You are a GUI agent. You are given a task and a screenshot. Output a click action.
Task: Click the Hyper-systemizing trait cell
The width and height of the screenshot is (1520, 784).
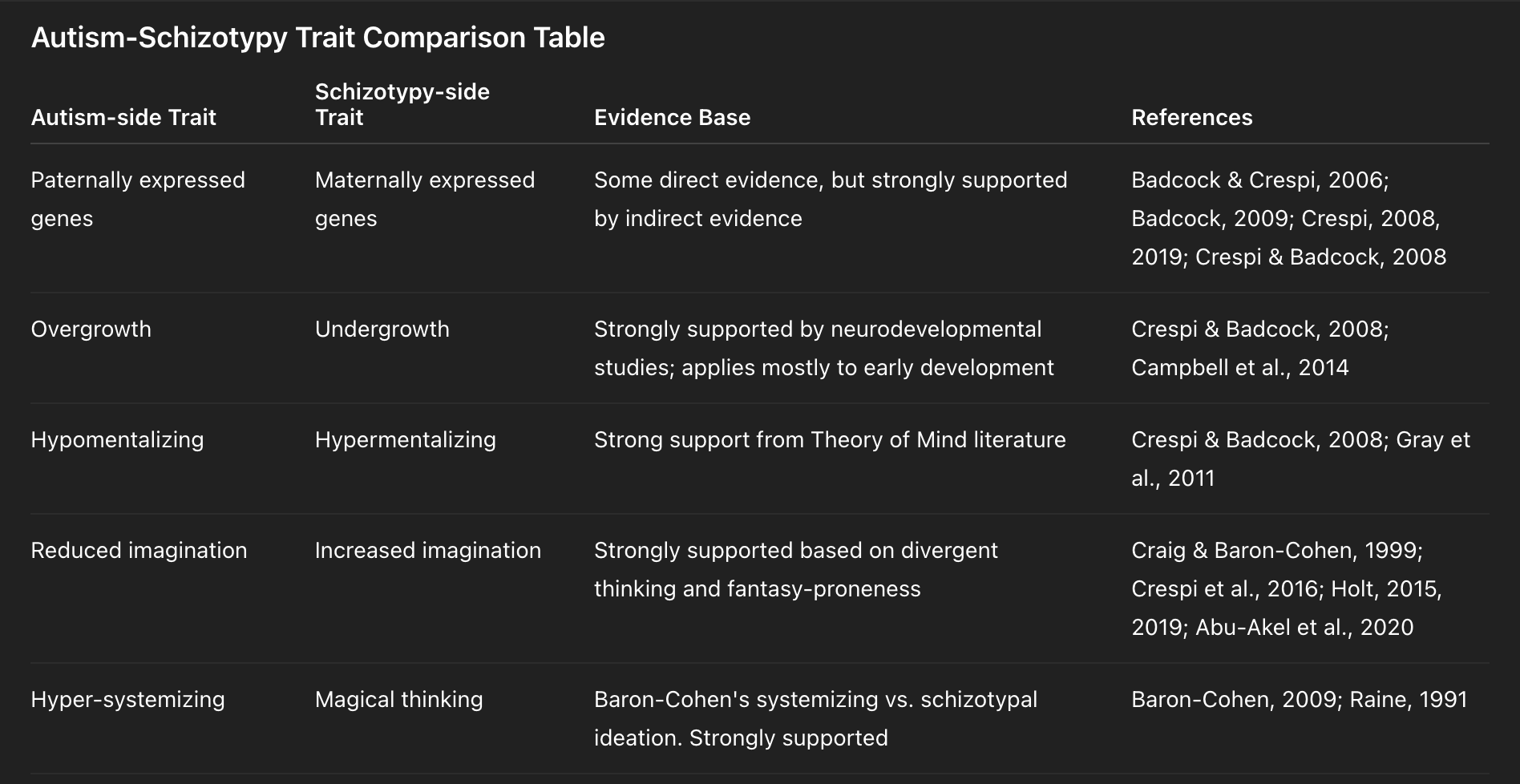pos(127,699)
